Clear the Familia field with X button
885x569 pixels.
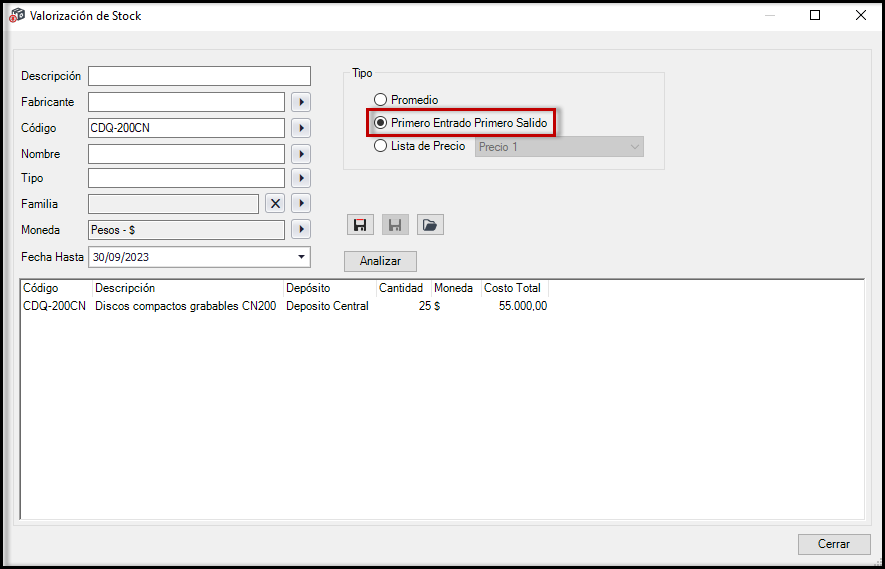[275, 203]
